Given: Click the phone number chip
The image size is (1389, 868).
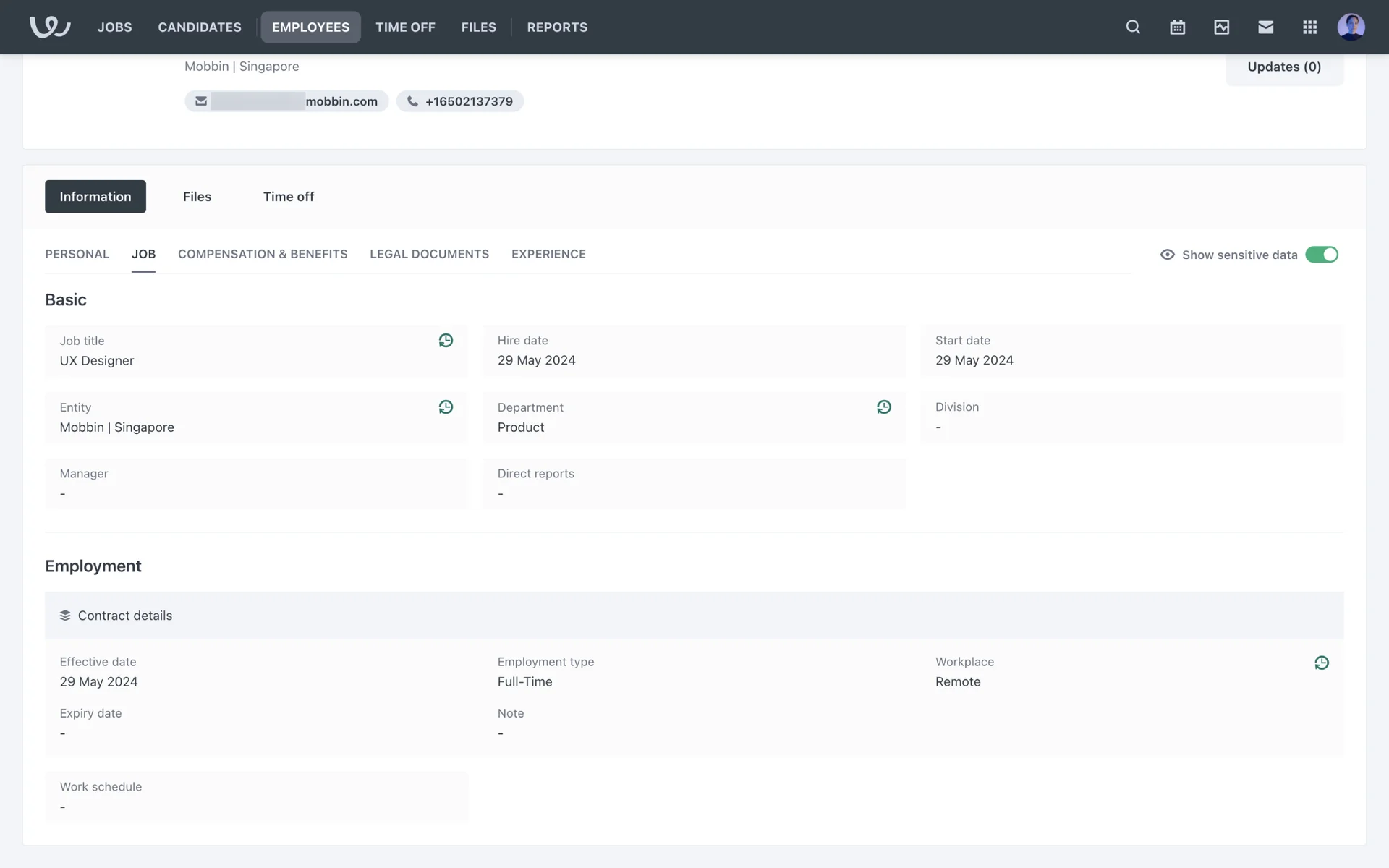Looking at the screenshot, I should pos(460,101).
